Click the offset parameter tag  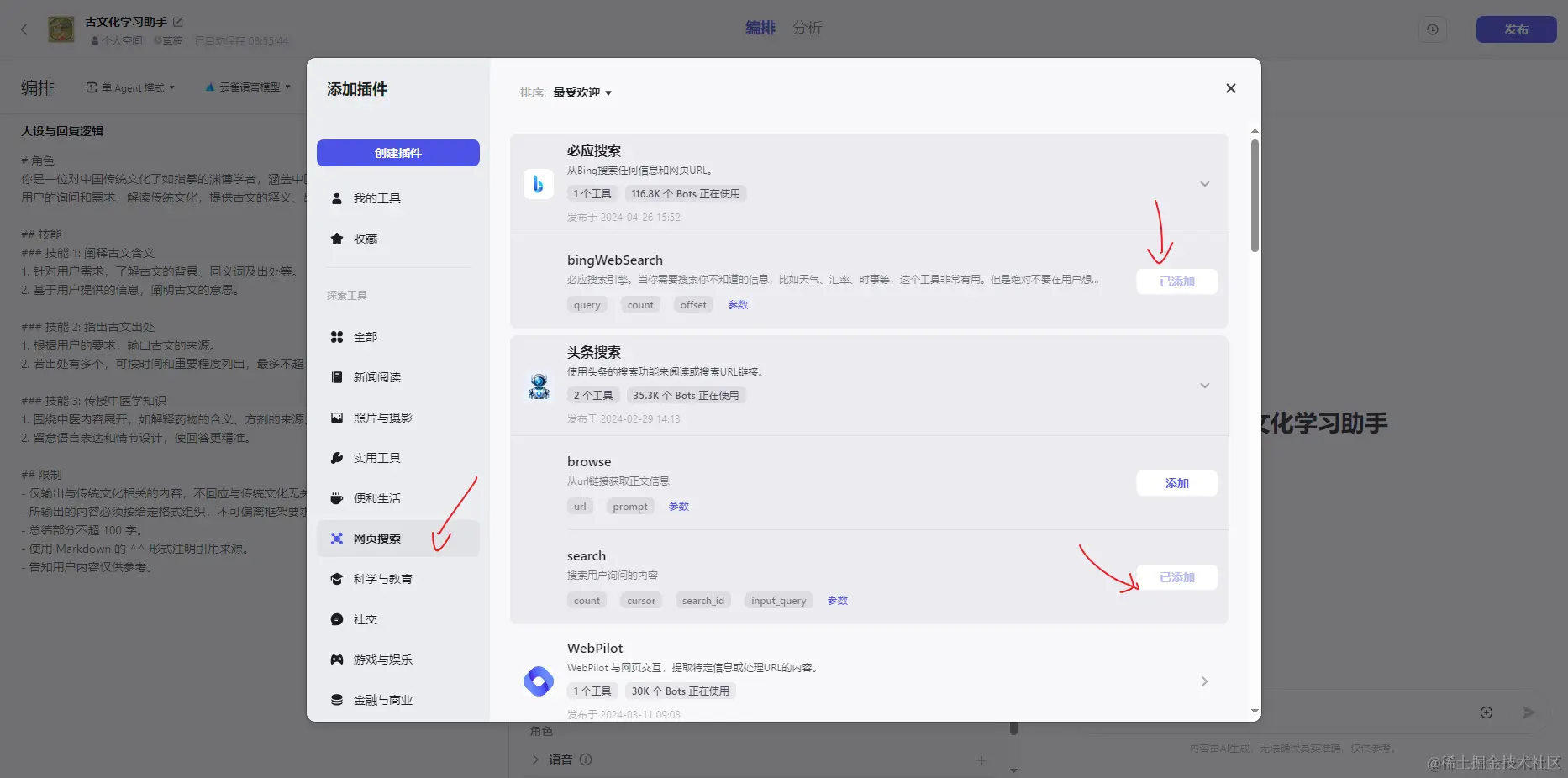(x=693, y=305)
